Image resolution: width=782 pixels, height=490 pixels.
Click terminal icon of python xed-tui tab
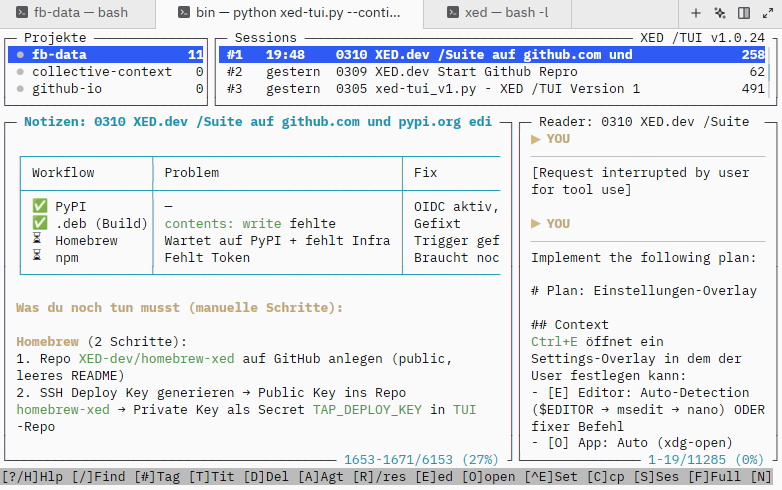(184, 12)
